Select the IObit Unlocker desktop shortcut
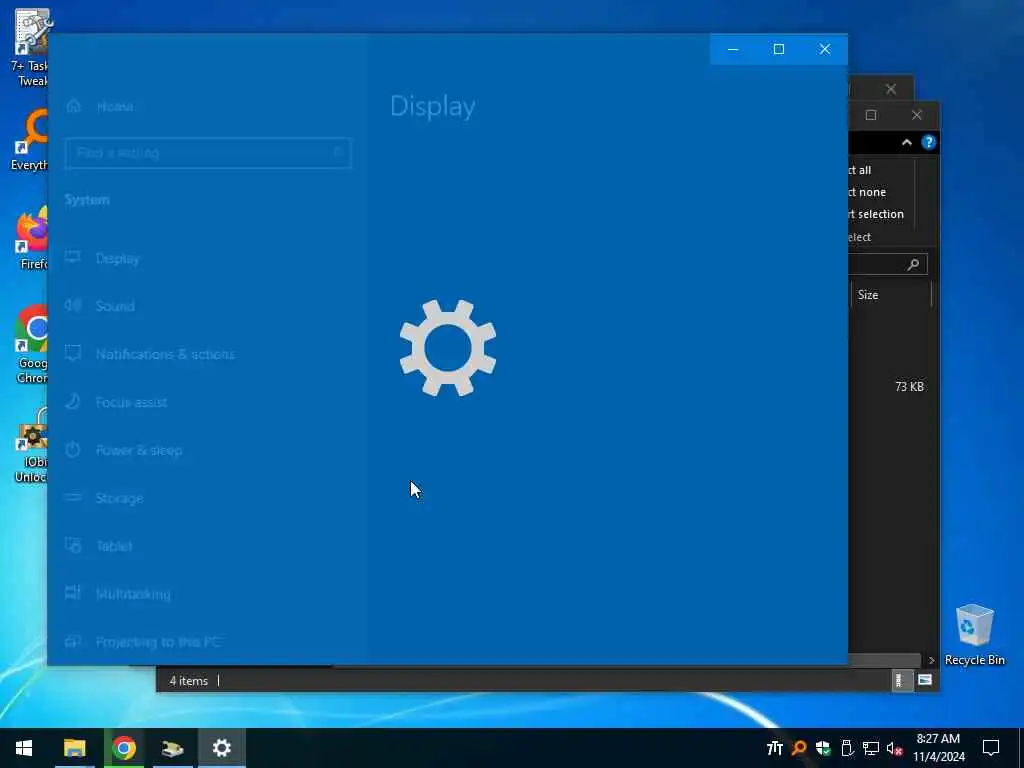1024x768 pixels. (31, 445)
